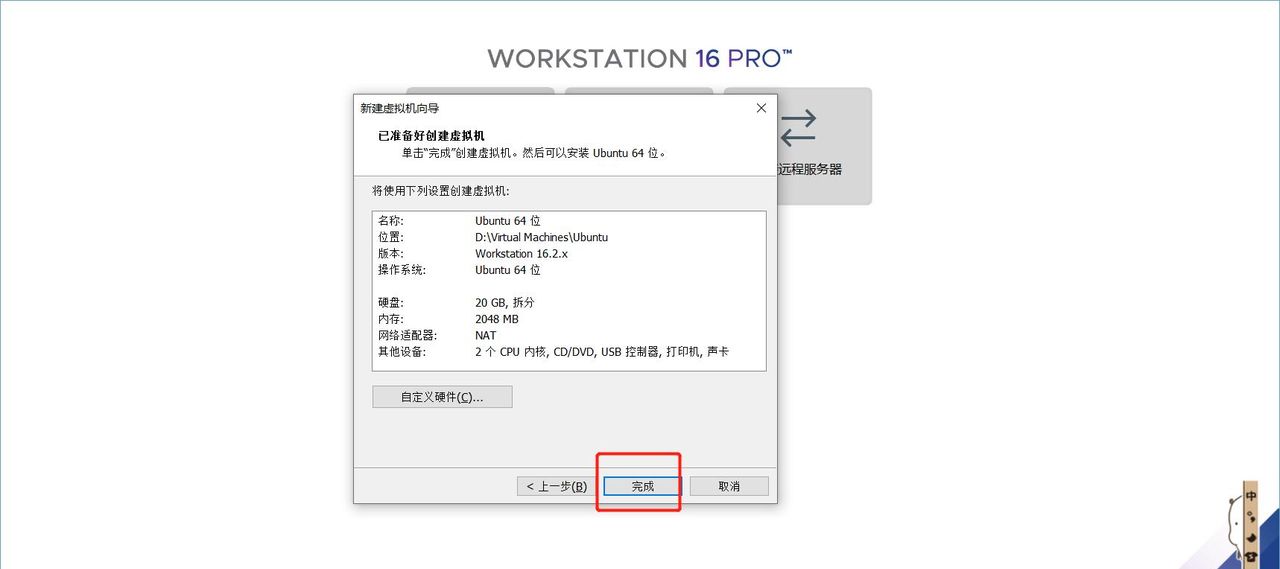Close the 新建虚拟机向导 wizard dialog
The width and height of the screenshot is (1280, 569).
(761, 108)
